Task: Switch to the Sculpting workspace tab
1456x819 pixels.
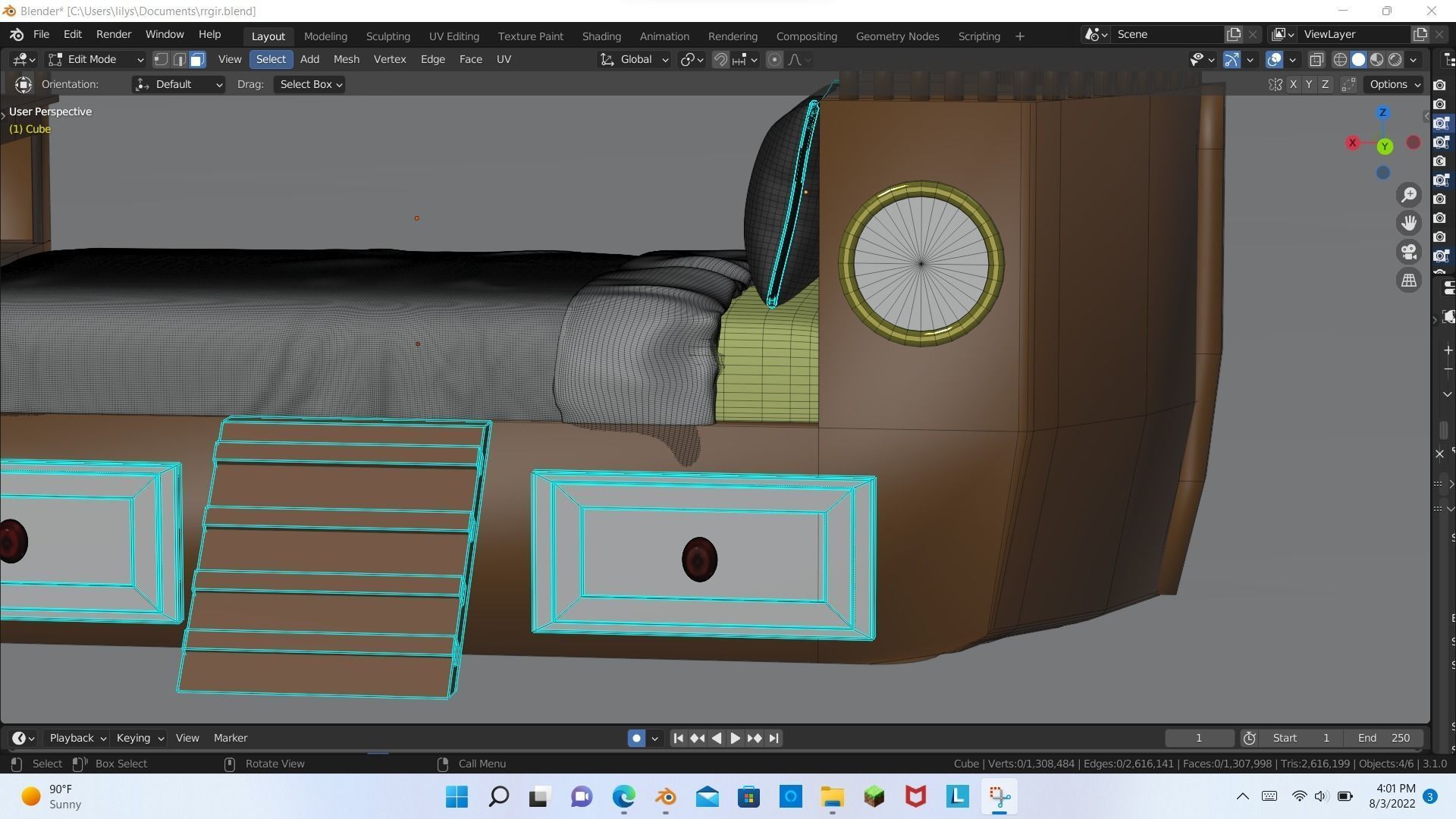Action: pos(388,36)
